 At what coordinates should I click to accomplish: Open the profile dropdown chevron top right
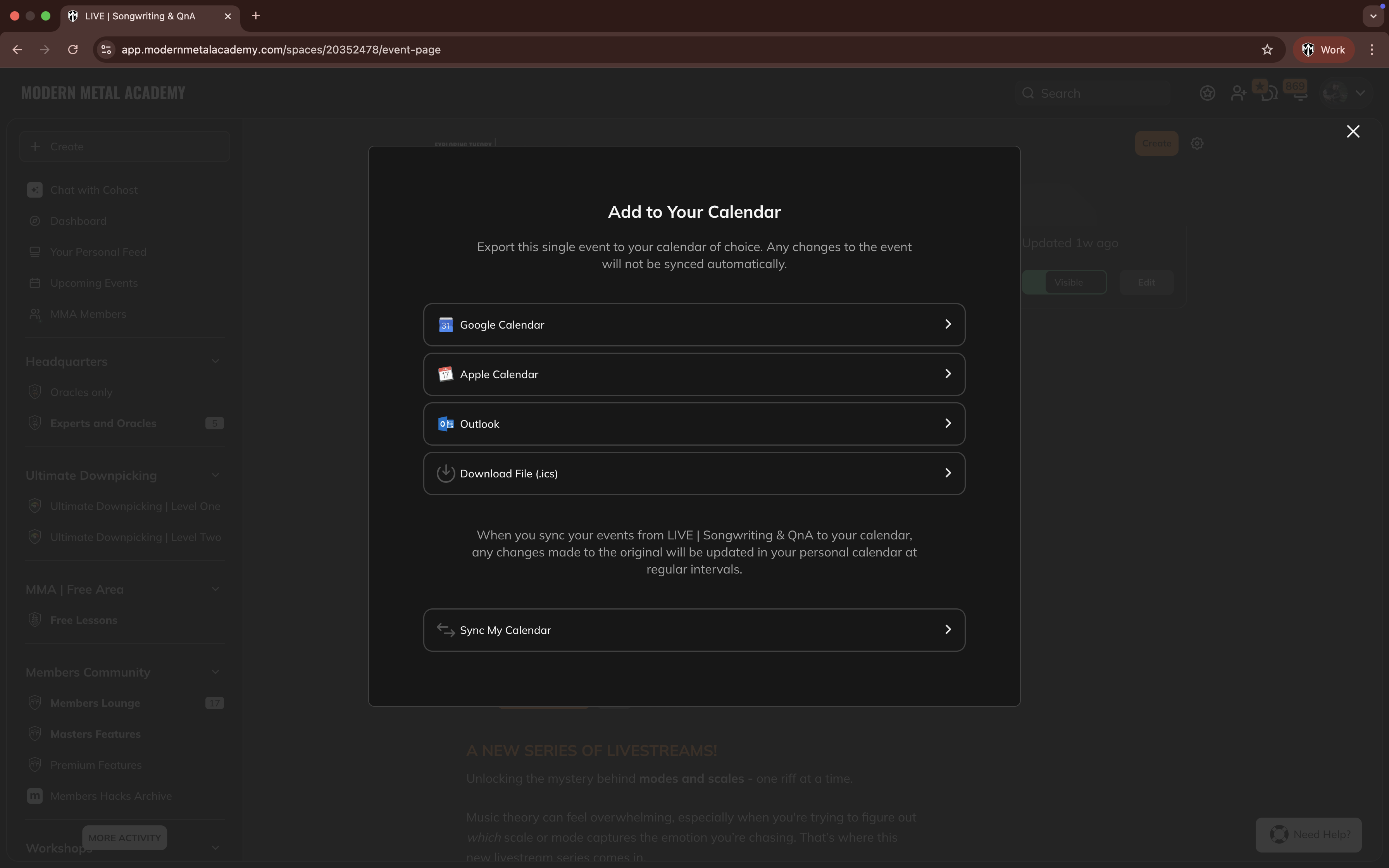(1360, 93)
